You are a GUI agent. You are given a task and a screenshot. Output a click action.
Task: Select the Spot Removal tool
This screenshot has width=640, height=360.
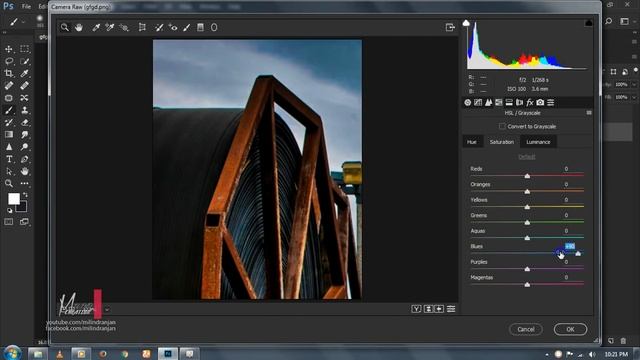pyautogui.click(x=159, y=27)
